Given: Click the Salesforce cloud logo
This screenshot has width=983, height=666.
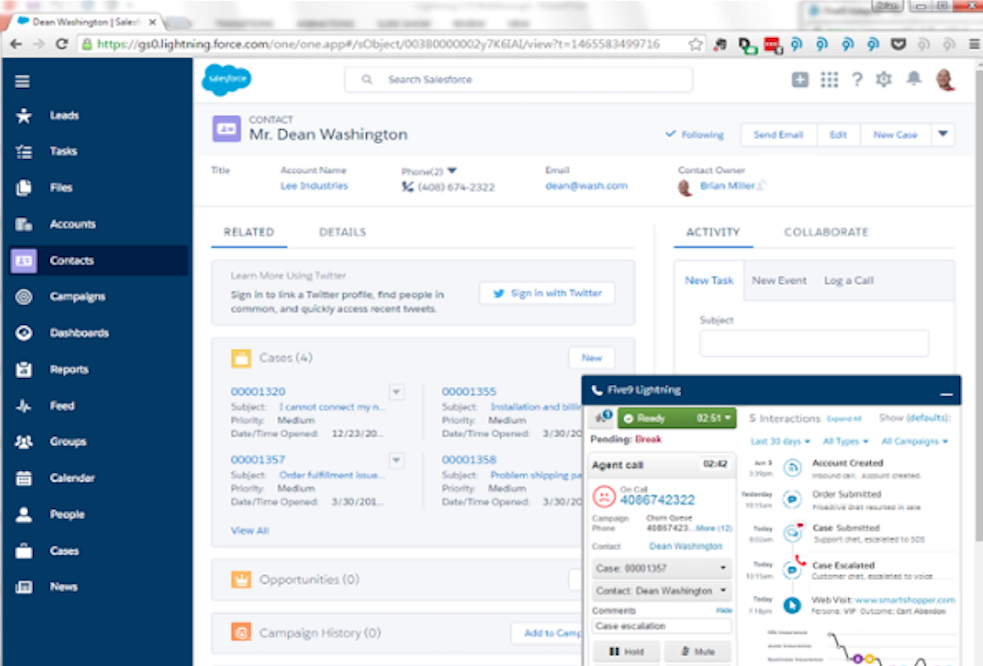Looking at the screenshot, I should pos(226,80).
